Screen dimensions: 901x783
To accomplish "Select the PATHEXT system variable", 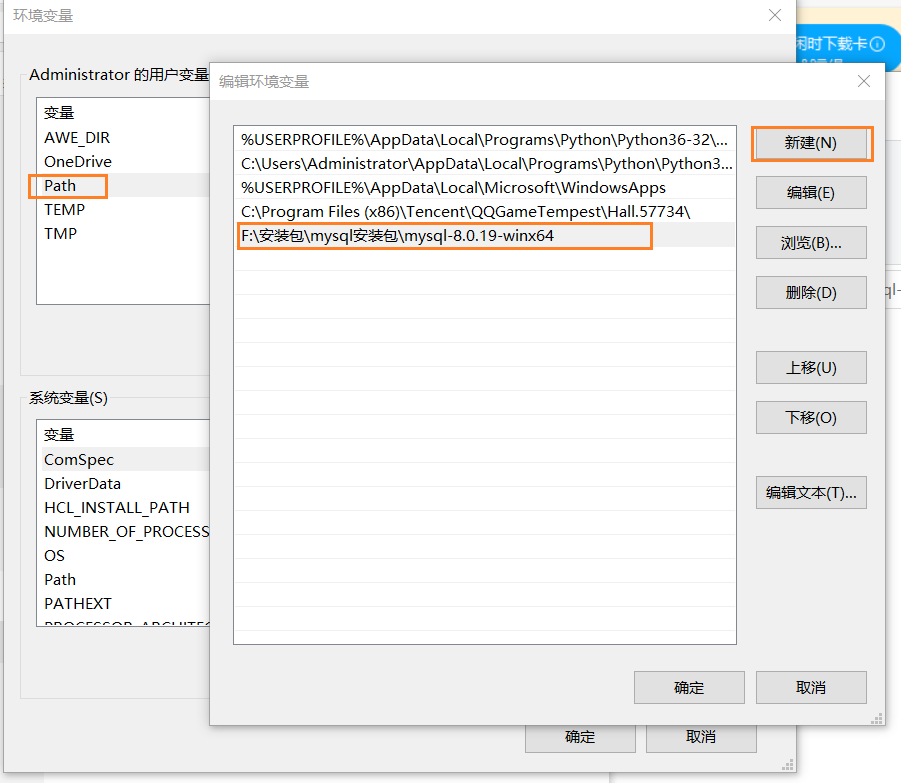I will click(77, 603).
